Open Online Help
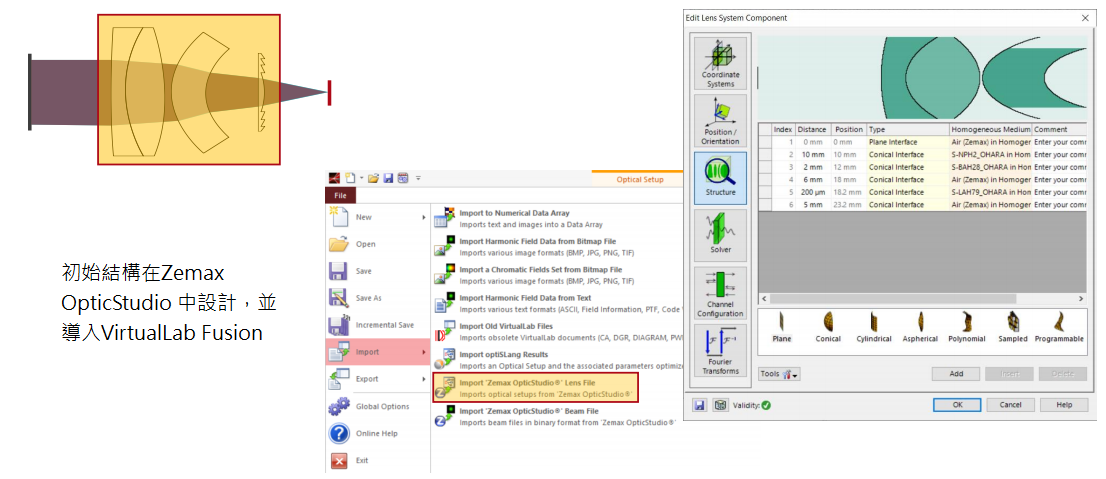 378,433
